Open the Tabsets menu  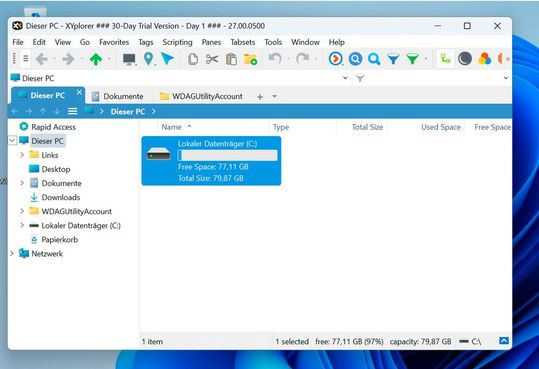coord(243,42)
